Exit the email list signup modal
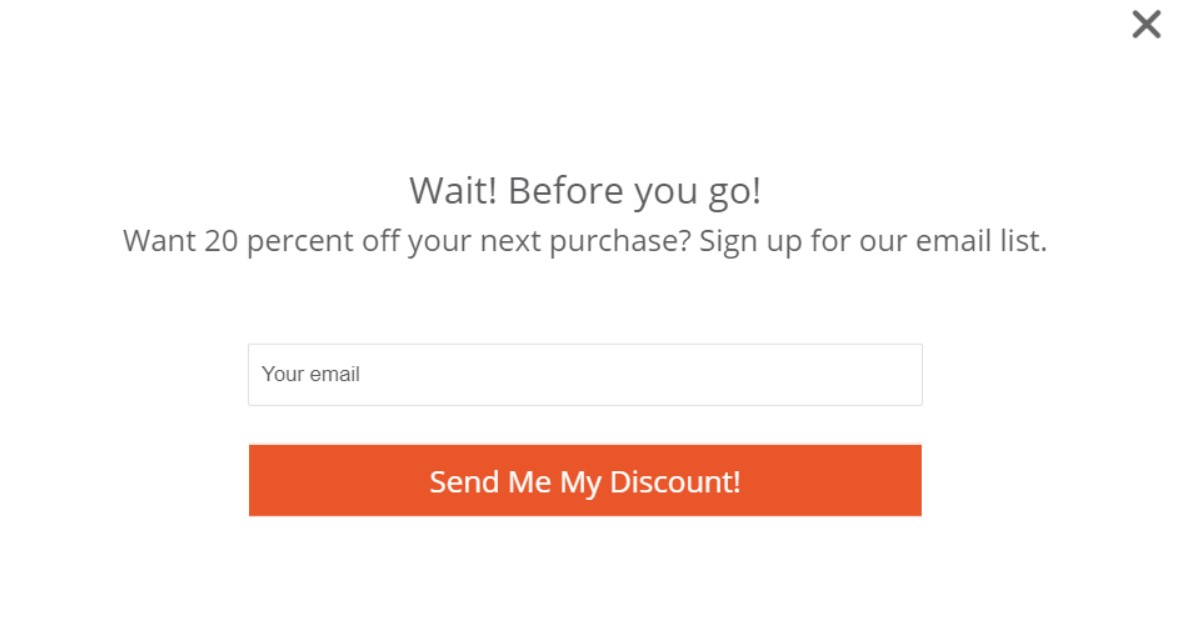Screen dimensions: 1182x637 1146,25
